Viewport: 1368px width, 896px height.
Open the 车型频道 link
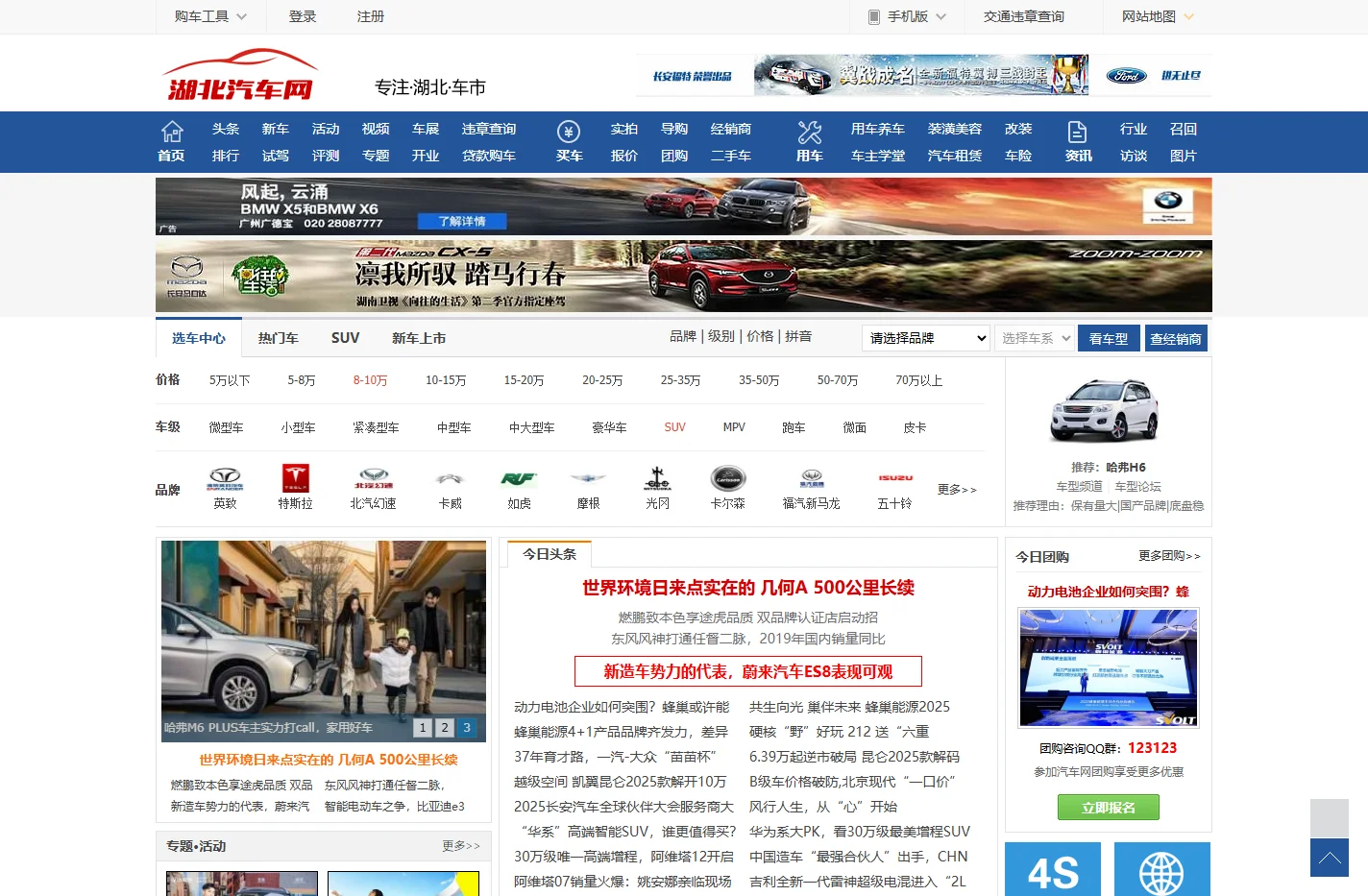click(x=1079, y=487)
